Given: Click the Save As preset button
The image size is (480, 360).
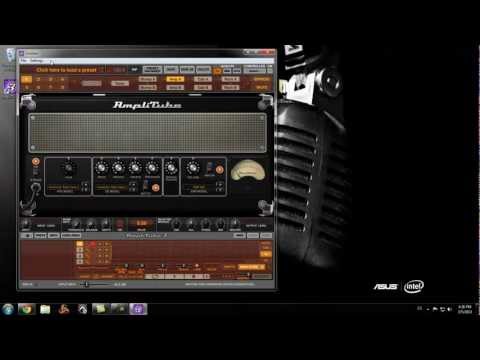Looking at the screenshot, I should pos(187,70).
